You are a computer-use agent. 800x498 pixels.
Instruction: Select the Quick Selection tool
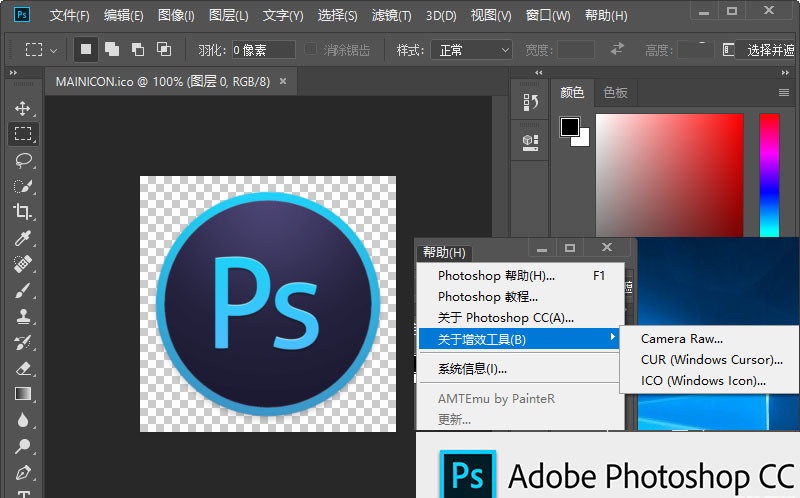click(22, 186)
